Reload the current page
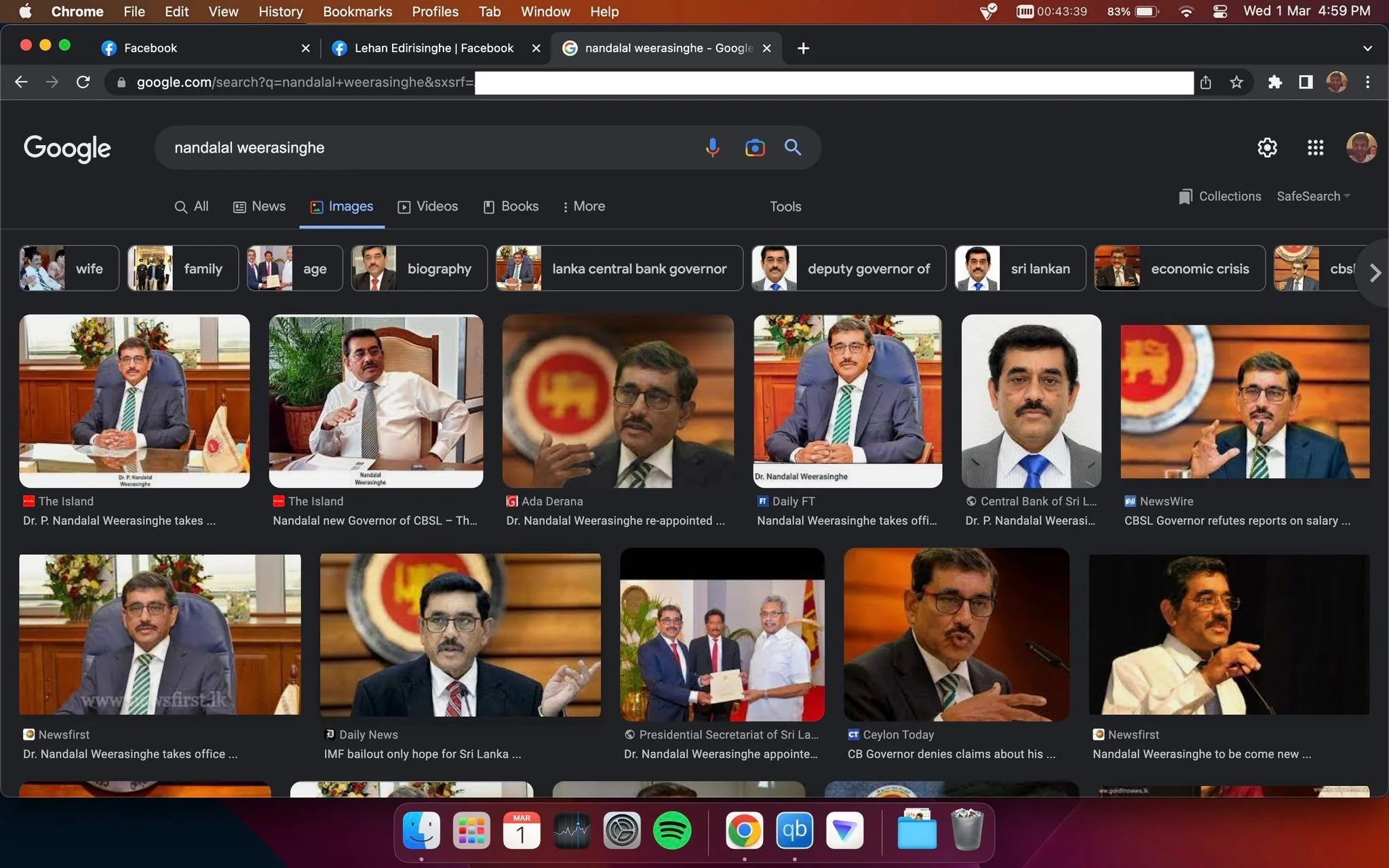Image resolution: width=1389 pixels, height=868 pixels. 83,82
